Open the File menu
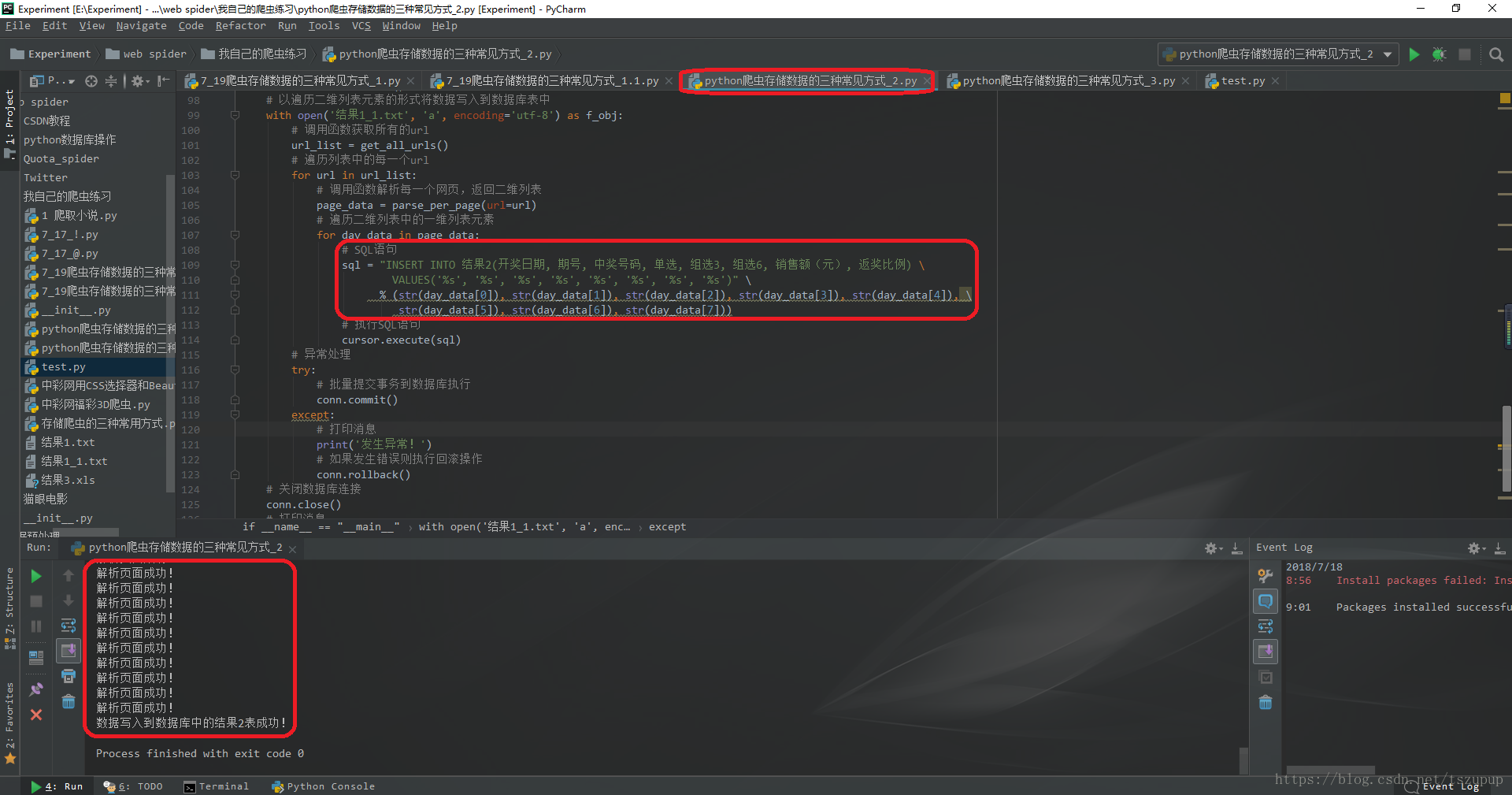The height and width of the screenshot is (795, 1512). click(17, 26)
